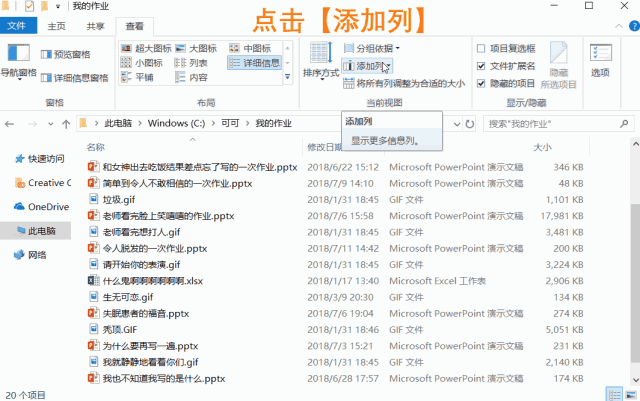The image size is (640, 401).
Task: Select This PC in sidebar
Action: click(36, 231)
